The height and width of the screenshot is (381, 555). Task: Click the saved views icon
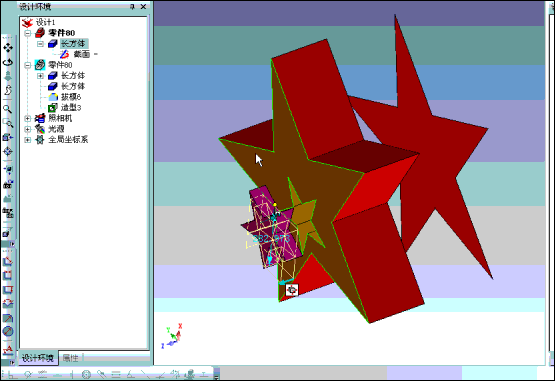coord(8,213)
